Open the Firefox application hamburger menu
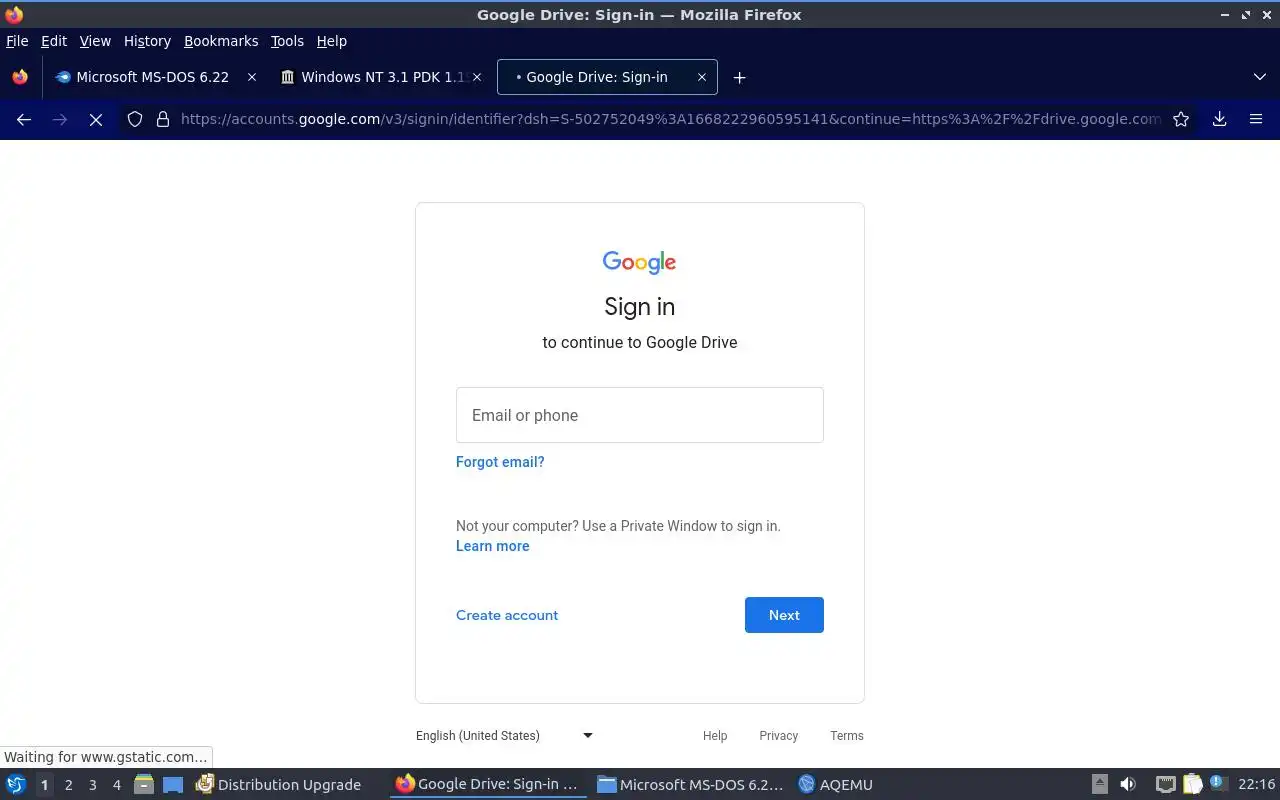Image resolution: width=1280 pixels, height=800 pixels. tap(1256, 119)
